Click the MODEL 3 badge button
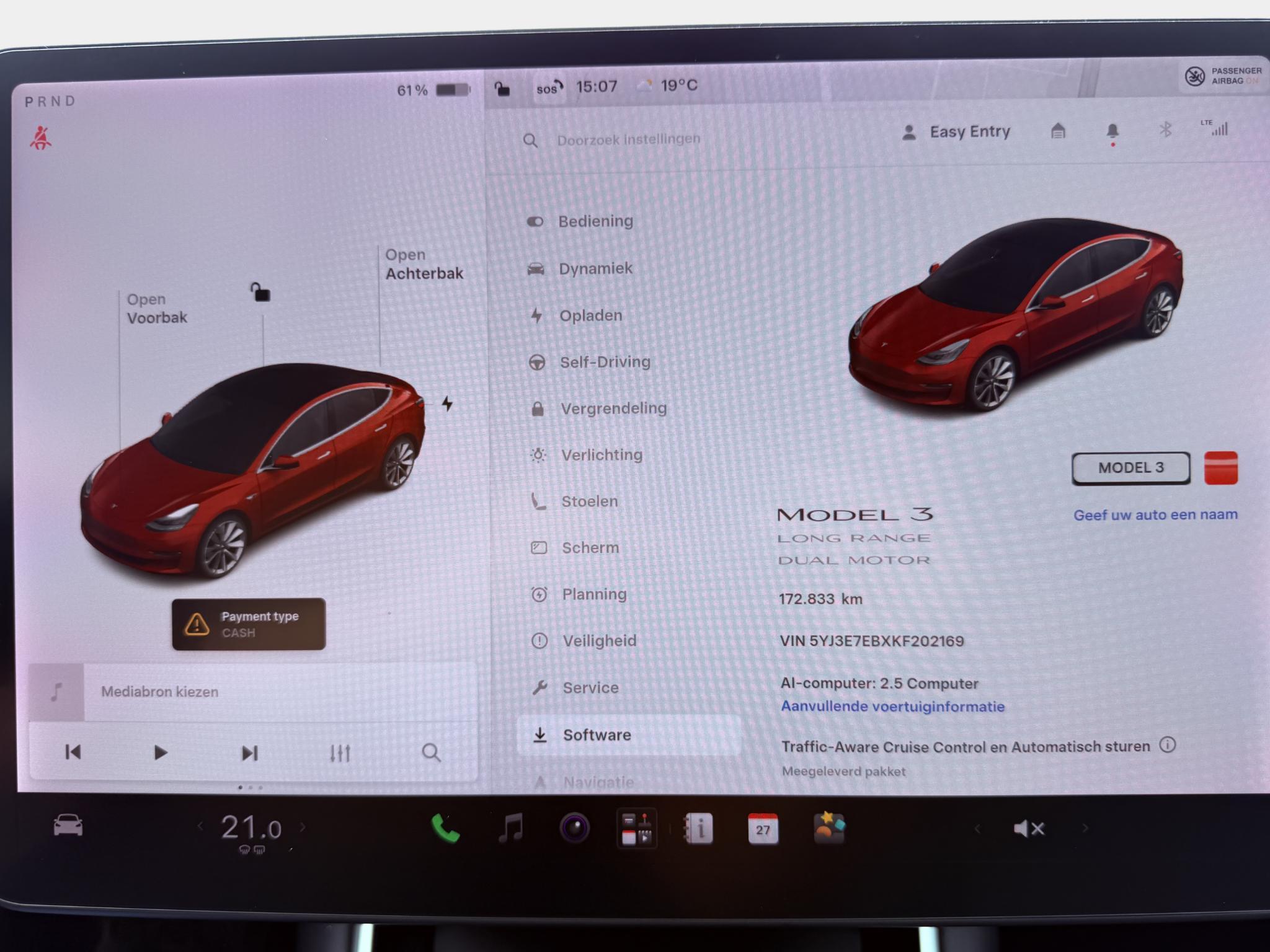Viewport: 1270px width, 952px height. pos(1131,468)
